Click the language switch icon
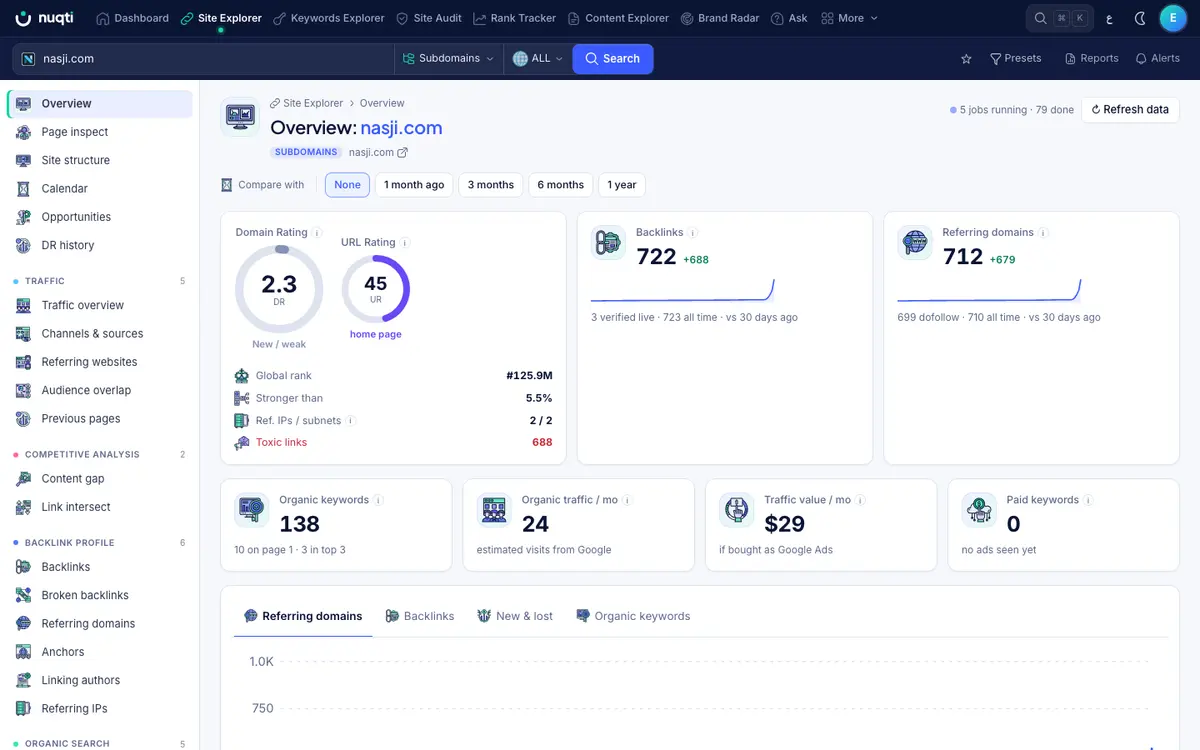Image resolution: width=1200 pixels, height=750 pixels. pyautogui.click(x=1108, y=18)
